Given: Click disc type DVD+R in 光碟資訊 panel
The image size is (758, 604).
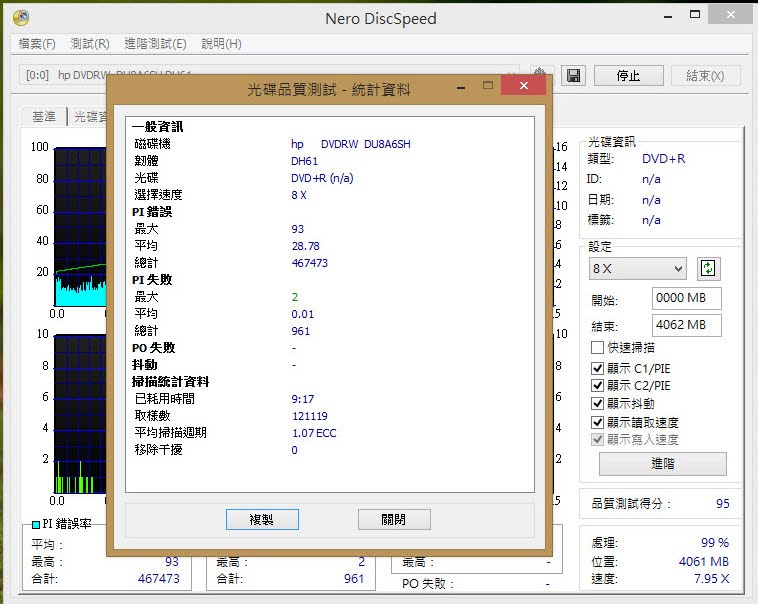Looking at the screenshot, I should [664, 159].
